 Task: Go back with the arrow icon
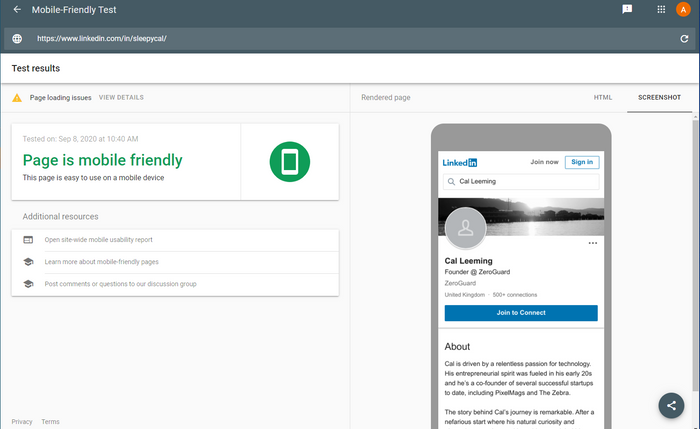coord(17,9)
